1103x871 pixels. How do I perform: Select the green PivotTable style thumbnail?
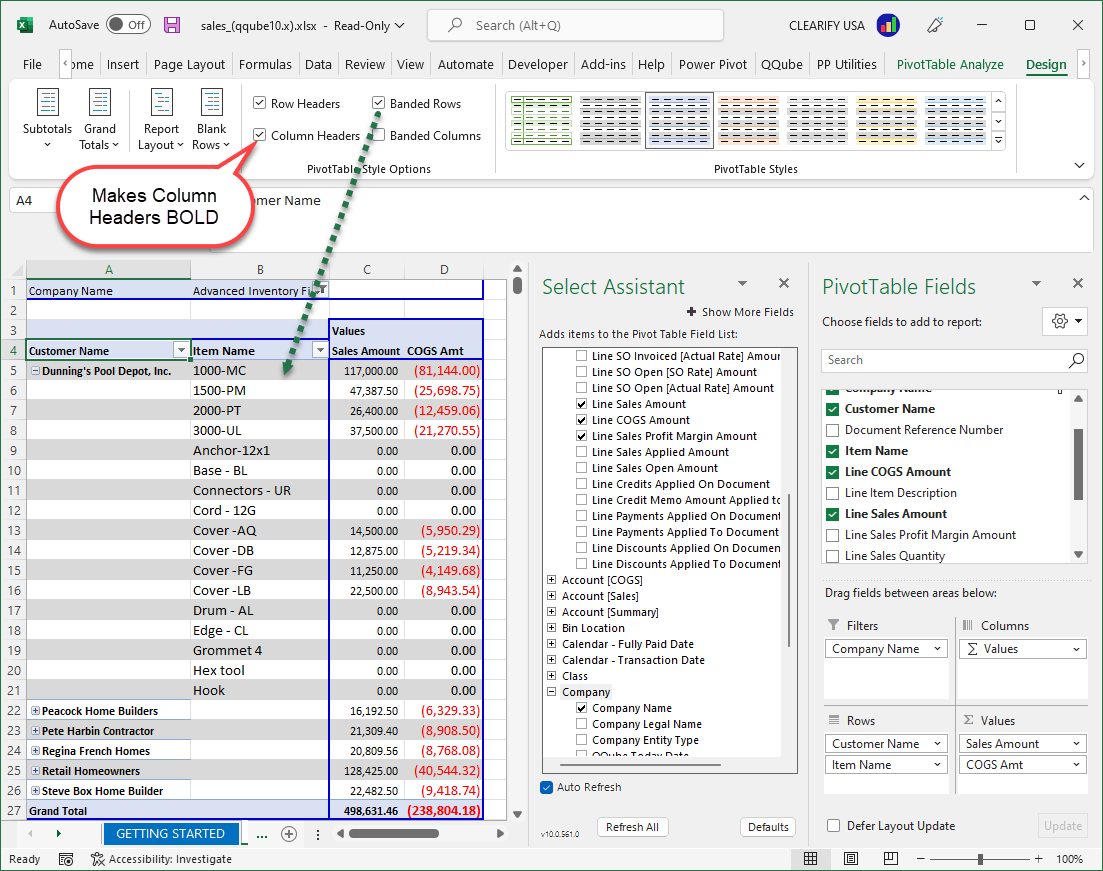(x=541, y=120)
